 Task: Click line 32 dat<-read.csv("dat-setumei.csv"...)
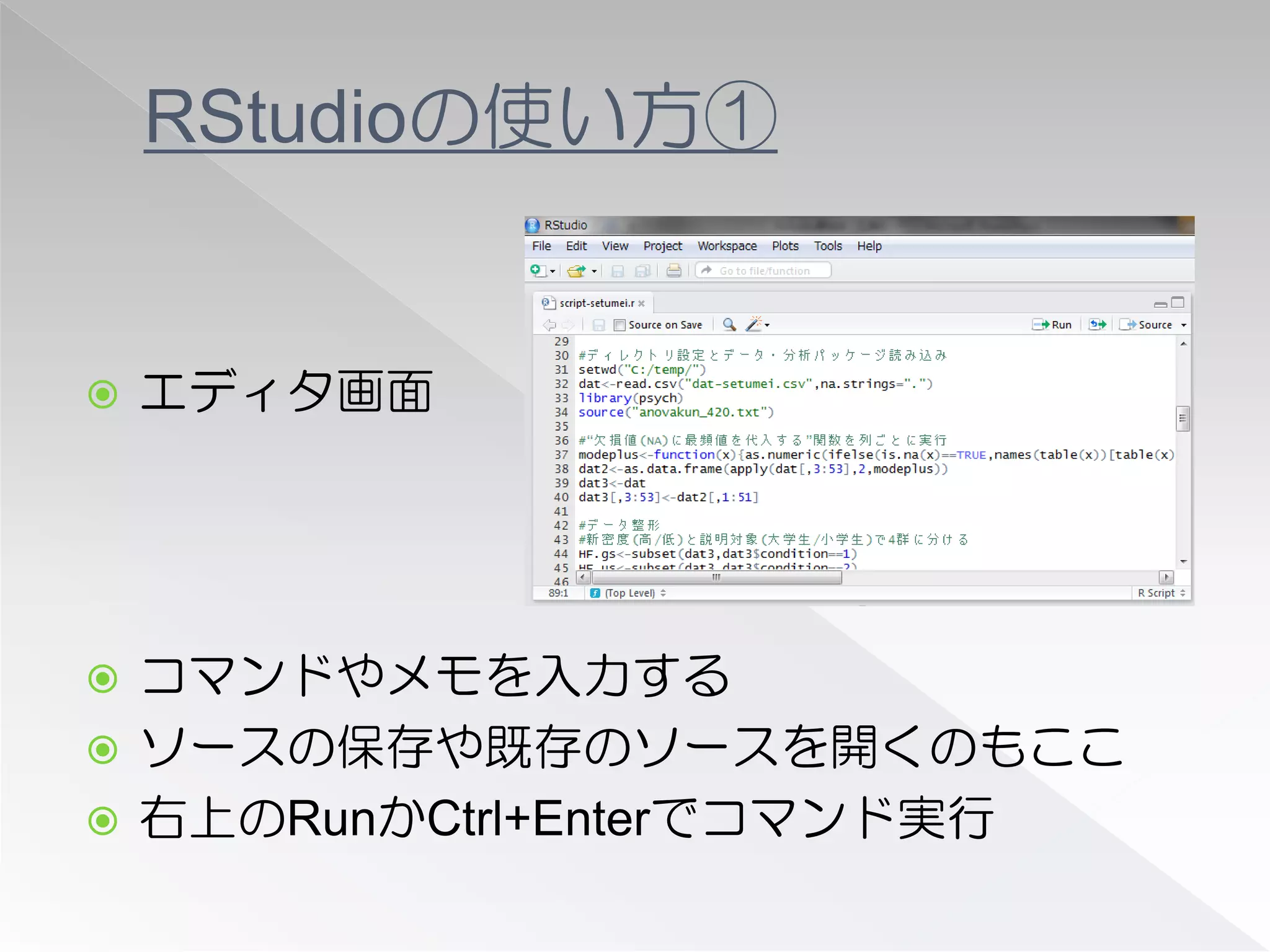pos(755,384)
